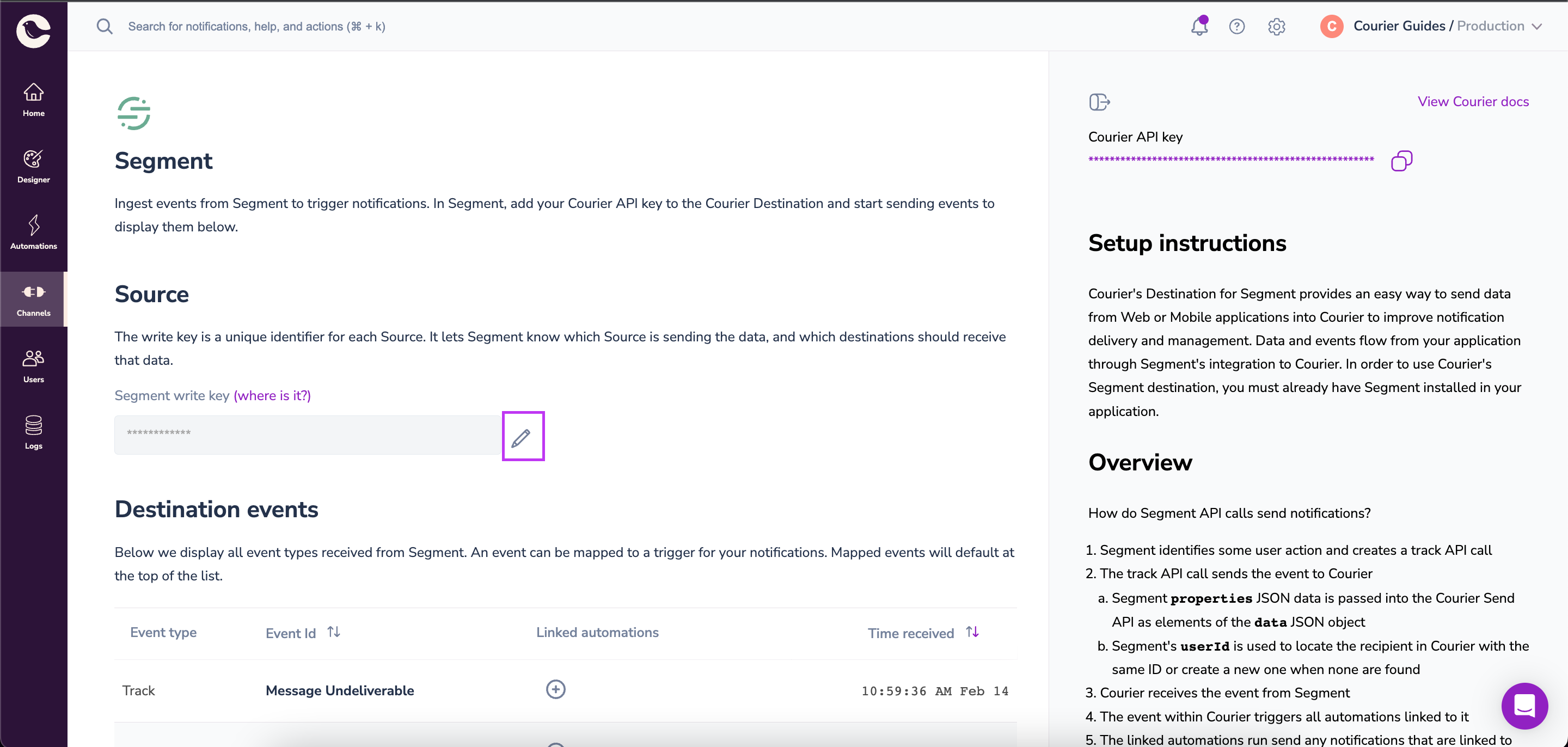Open the Home sidebar section
Viewport: 1568px width, 747px height.
tap(33, 100)
